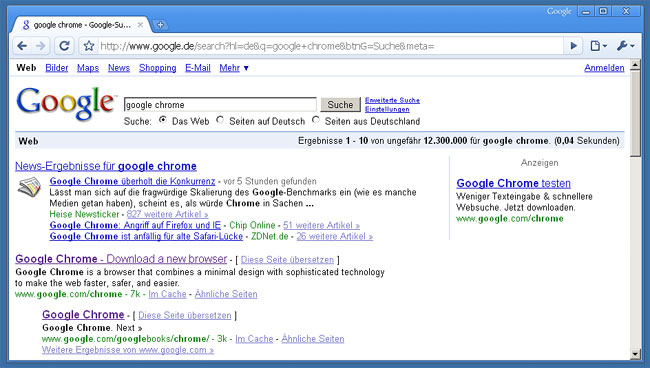Open Im Cache for www.google.com/chrome result
The width and height of the screenshot is (650, 368).
pos(167,294)
